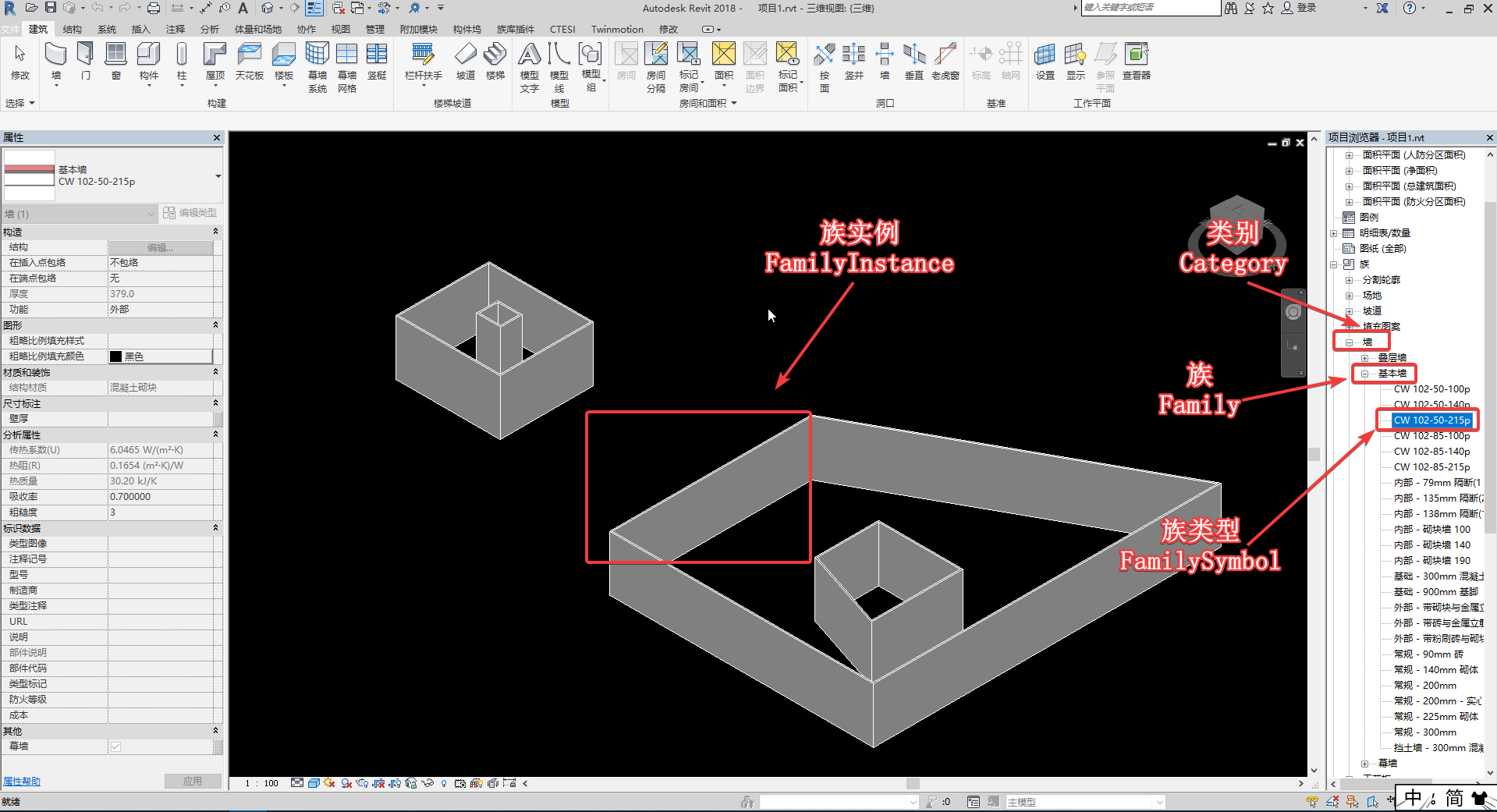
Task: Open the work plane Set tool
Action: (x=1045, y=62)
